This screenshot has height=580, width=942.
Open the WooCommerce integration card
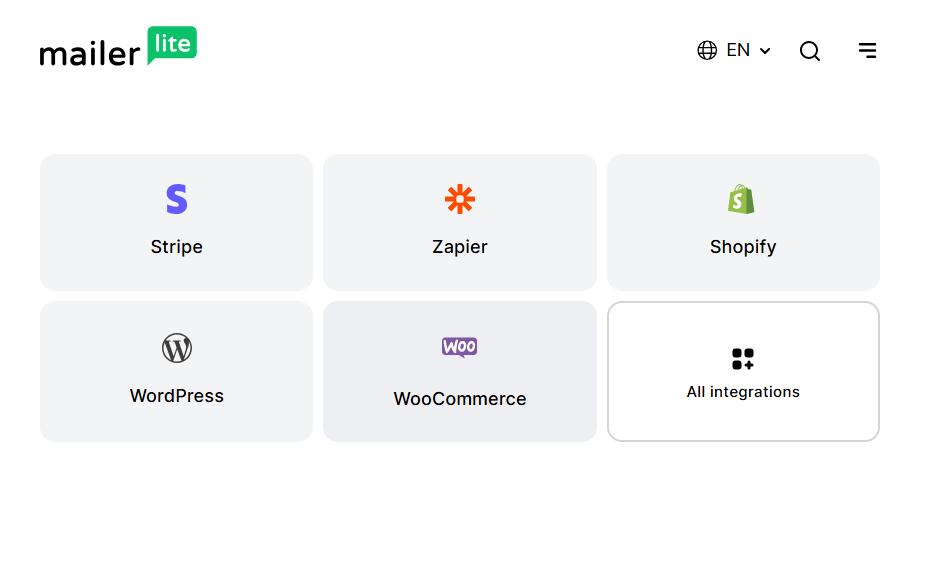459,371
